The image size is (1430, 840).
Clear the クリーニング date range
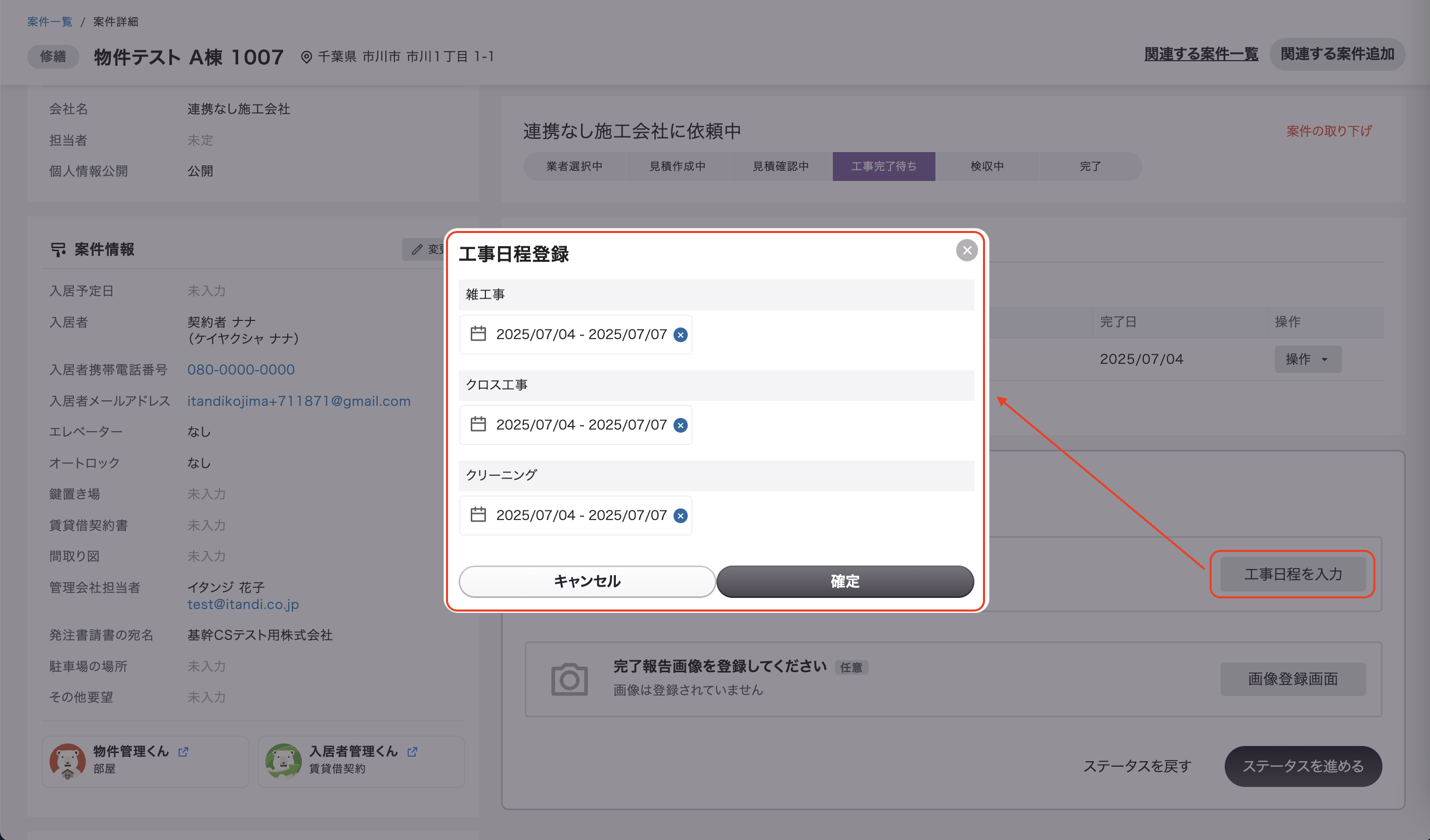[681, 516]
